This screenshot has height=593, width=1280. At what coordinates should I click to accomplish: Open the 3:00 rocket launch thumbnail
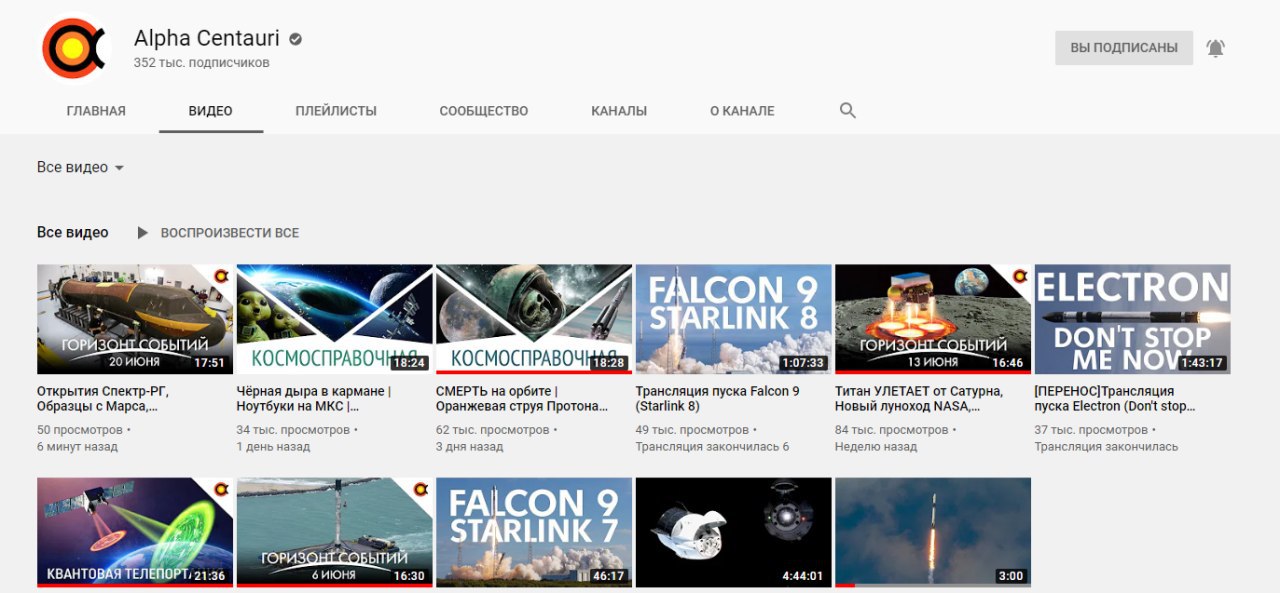click(x=933, y=532)
